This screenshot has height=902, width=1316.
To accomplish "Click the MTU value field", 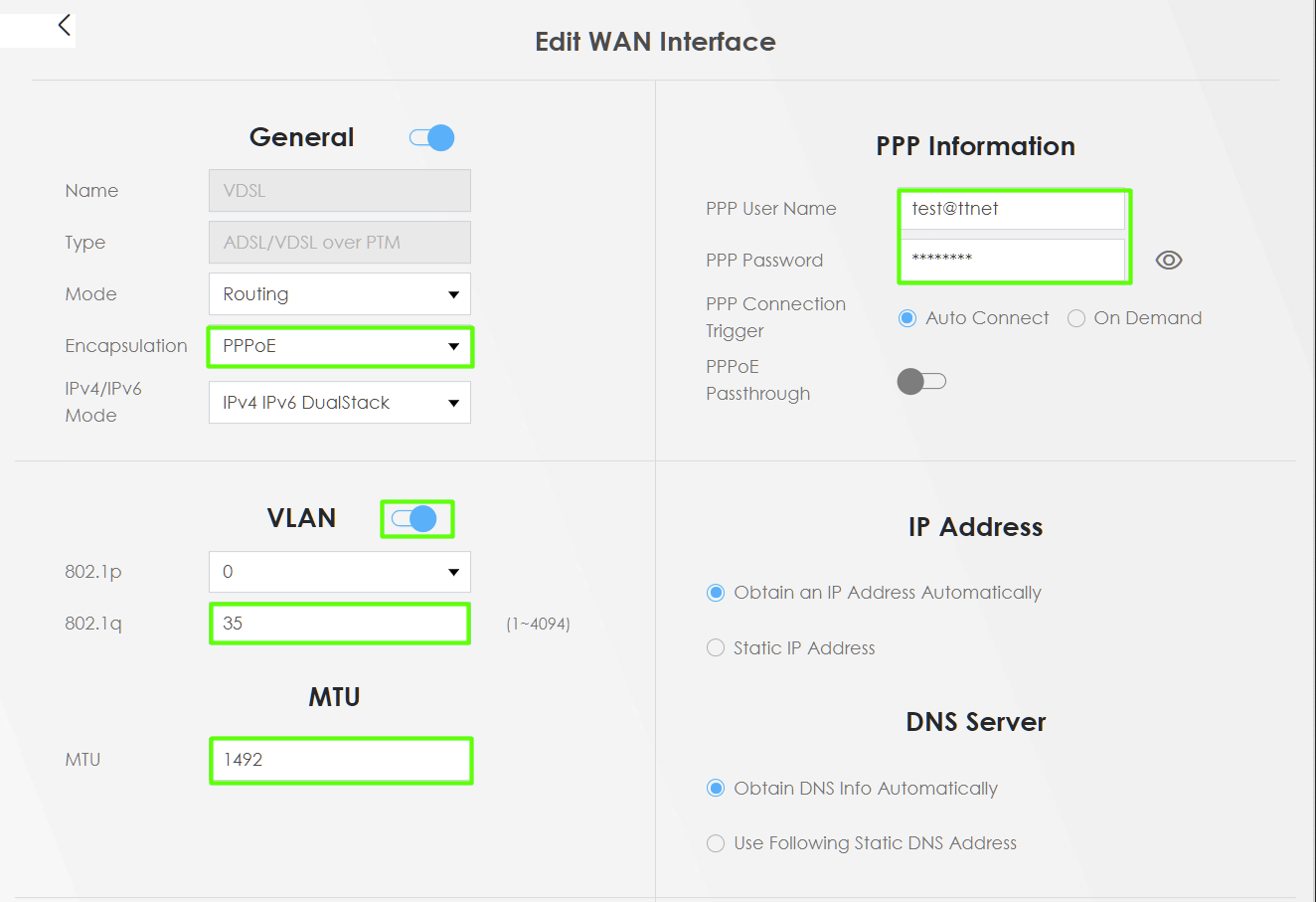I will 341,760.
